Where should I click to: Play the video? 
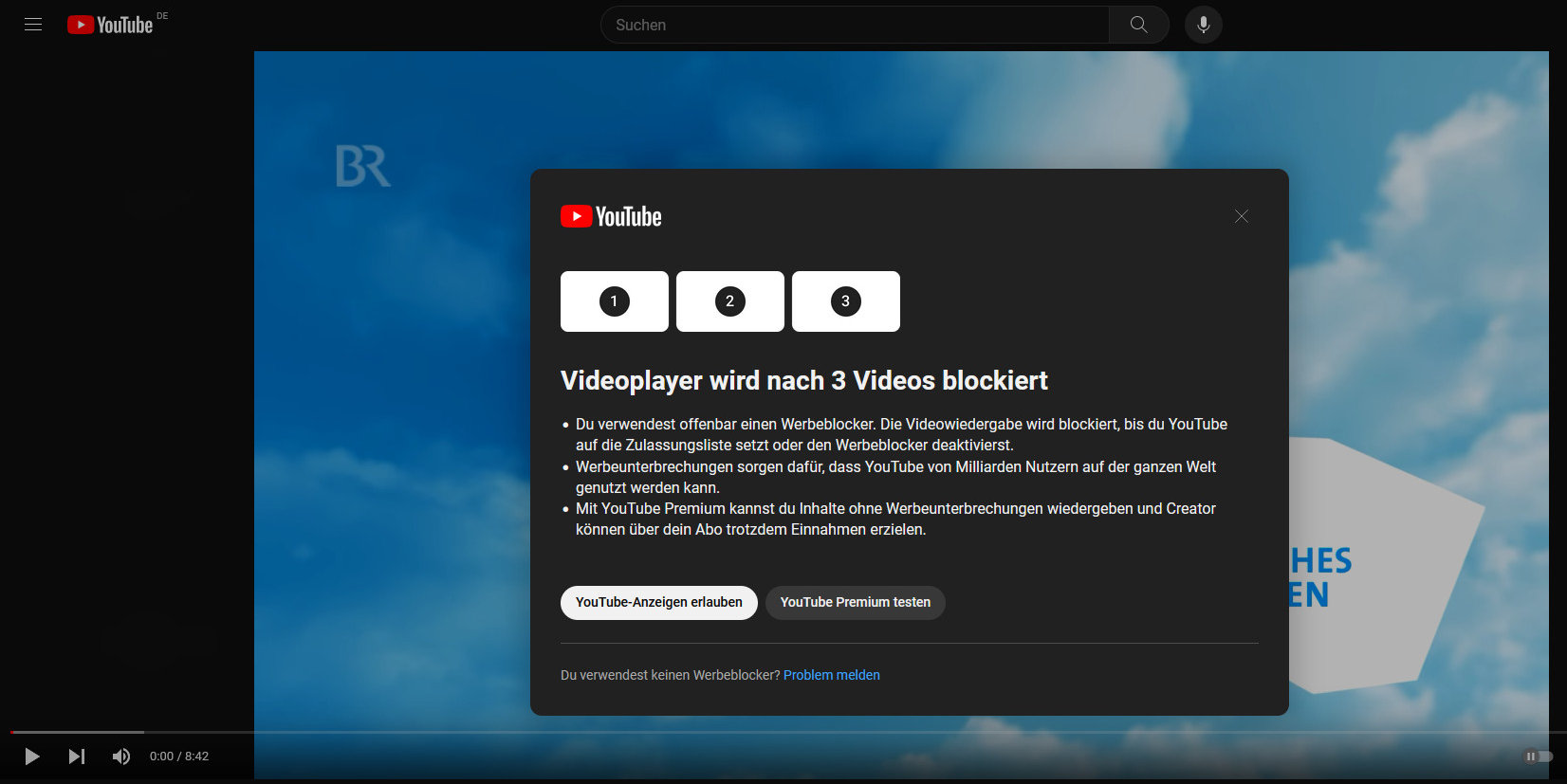(32, 757)
